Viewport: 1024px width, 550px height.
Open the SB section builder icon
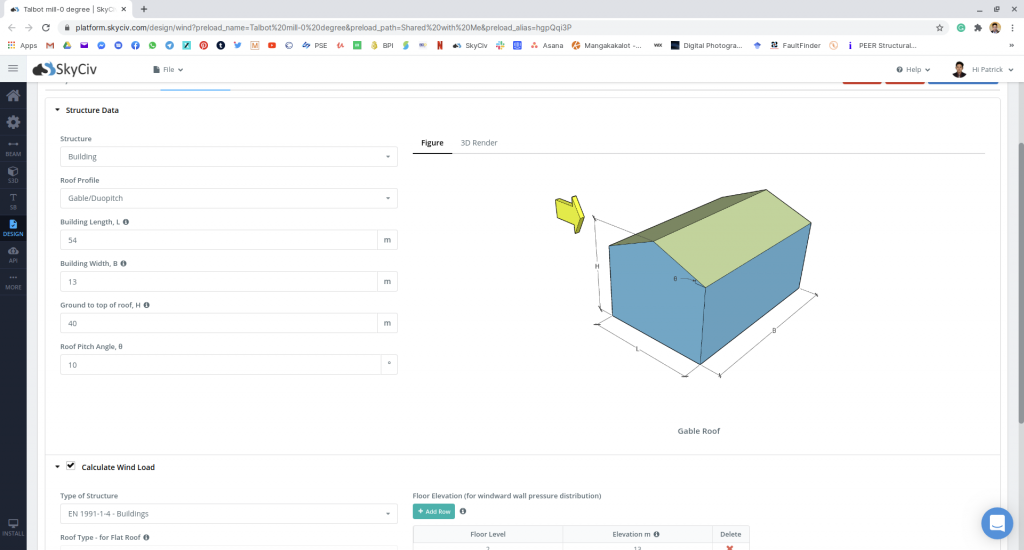13,200
